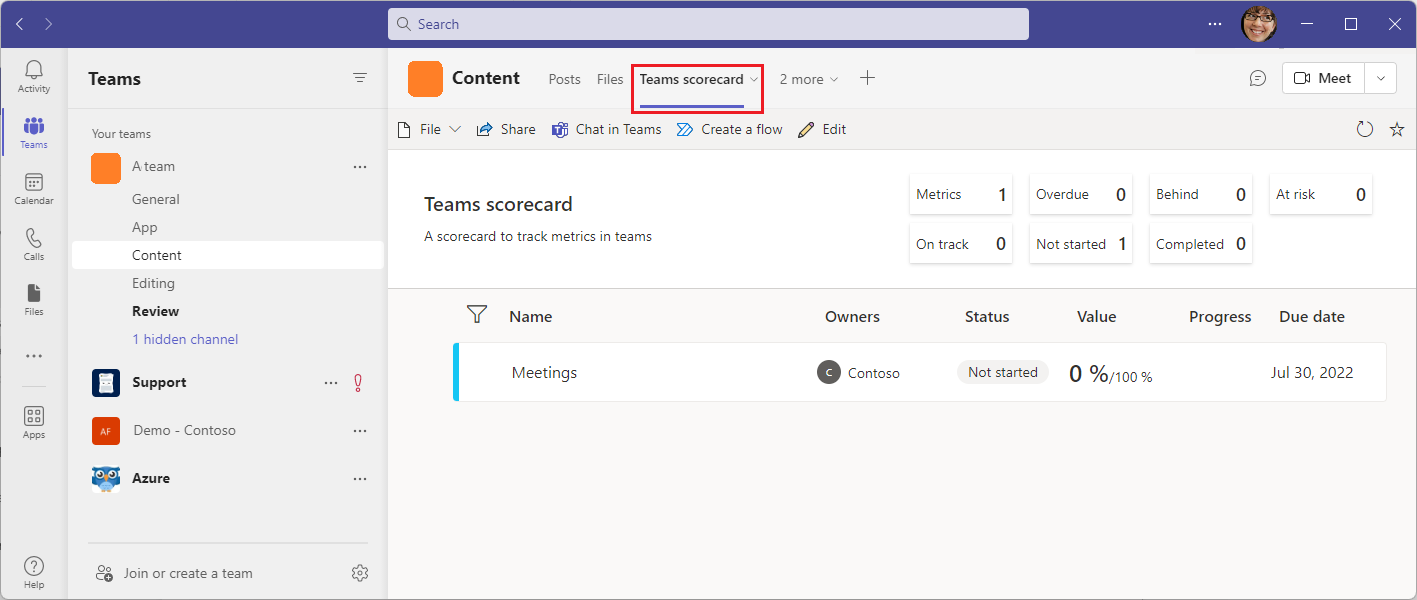The height and width of the screenshot is (600, 1417).
Task: Open more options for Support team
Action: point(331,383)
